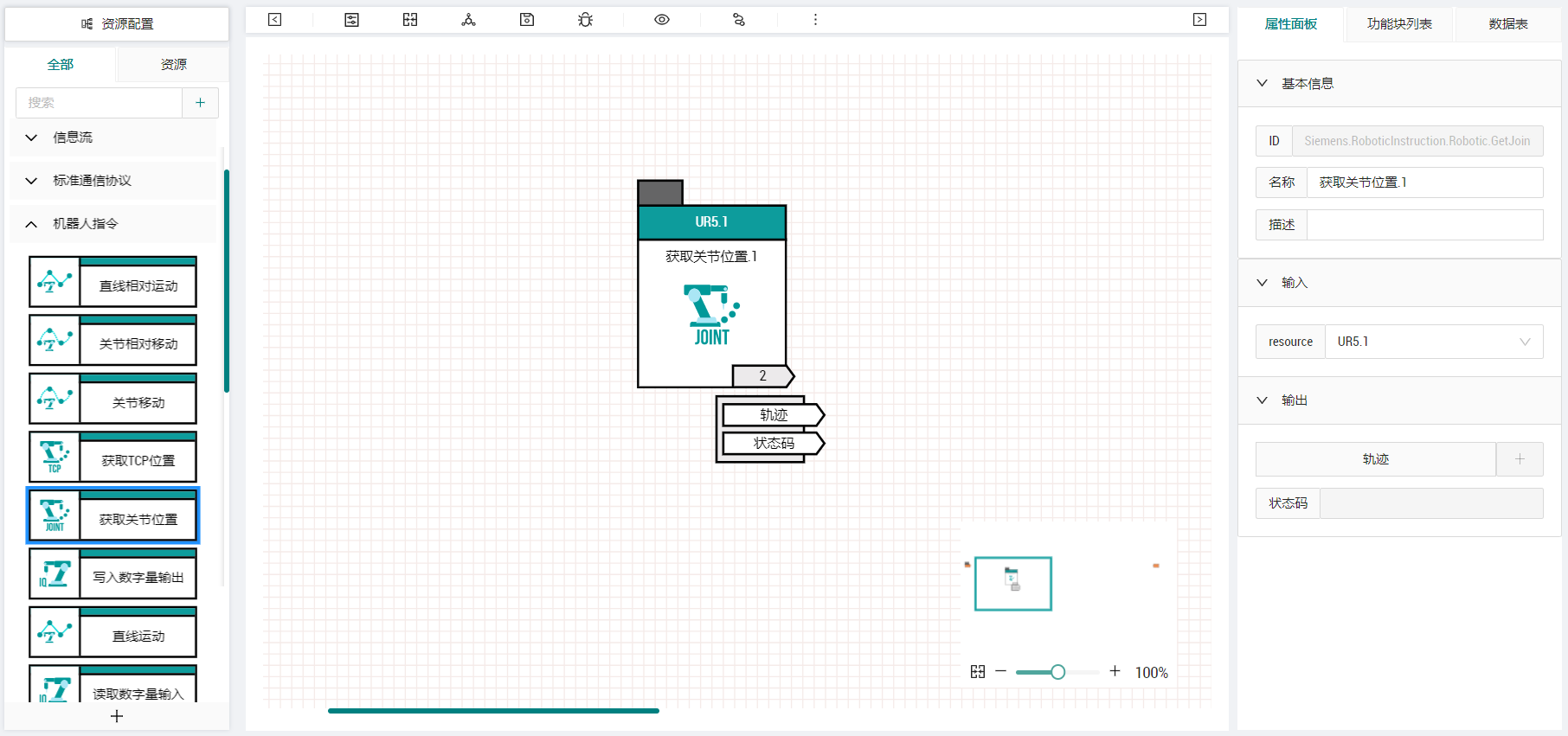Collapse the 基本信息 section
The height and width of the screenshot is (736, 1568).
click(x=1399, y=84)
